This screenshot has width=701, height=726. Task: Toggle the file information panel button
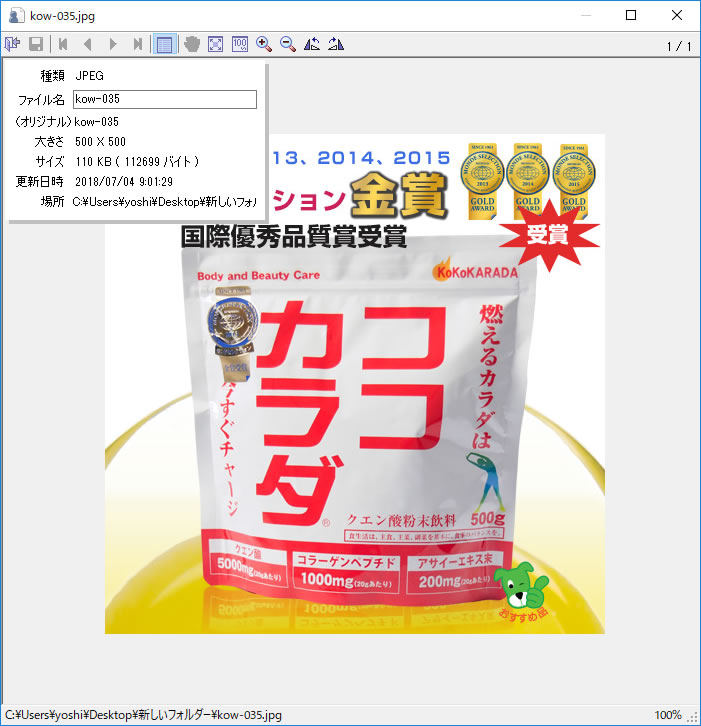[x=164, y=44]
